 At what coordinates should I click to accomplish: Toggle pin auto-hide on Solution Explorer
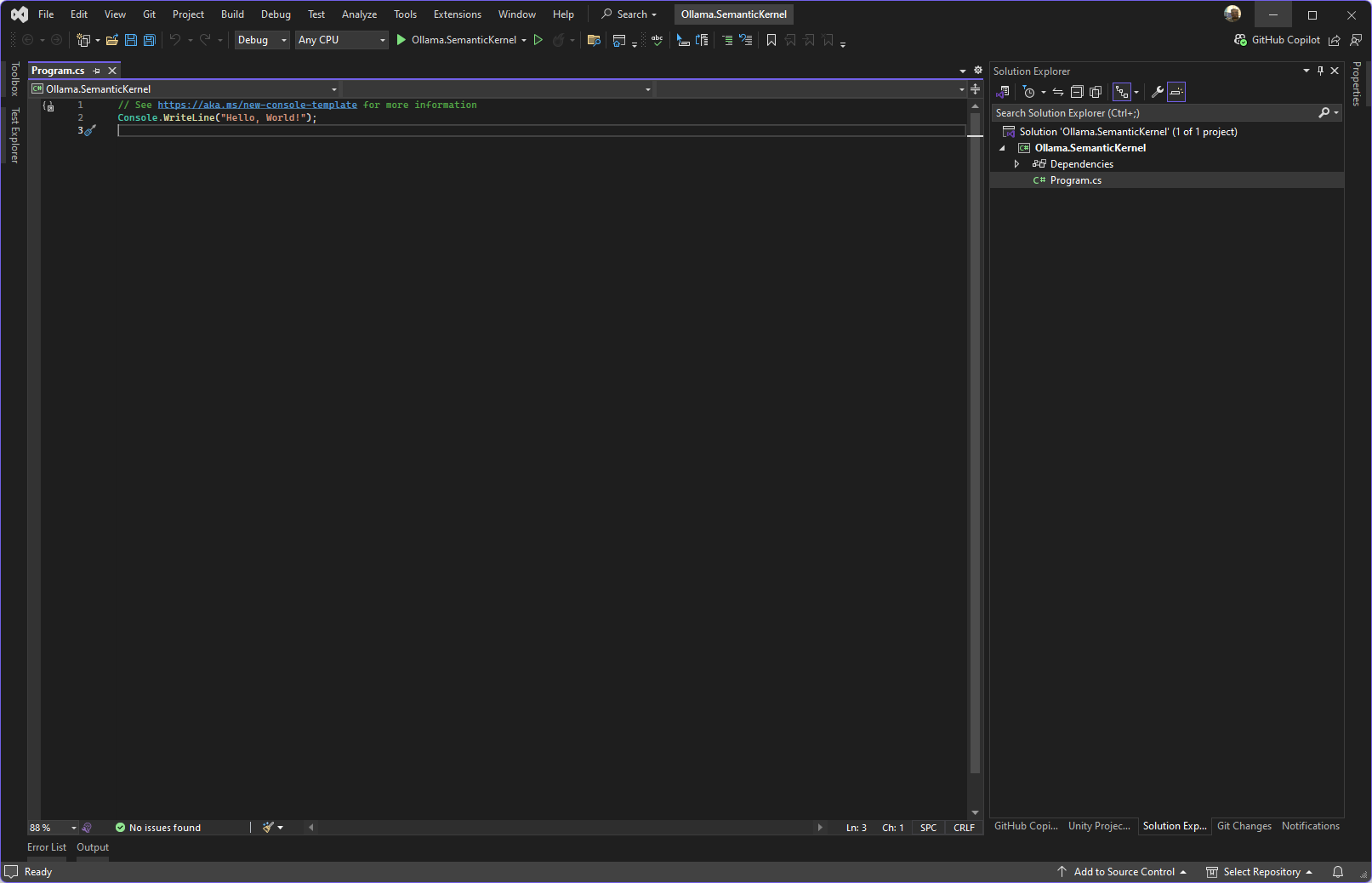point(1321,71)
